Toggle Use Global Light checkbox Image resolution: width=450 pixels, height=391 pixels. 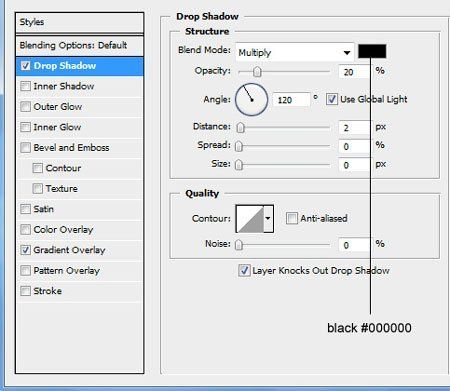coord(332,99)
